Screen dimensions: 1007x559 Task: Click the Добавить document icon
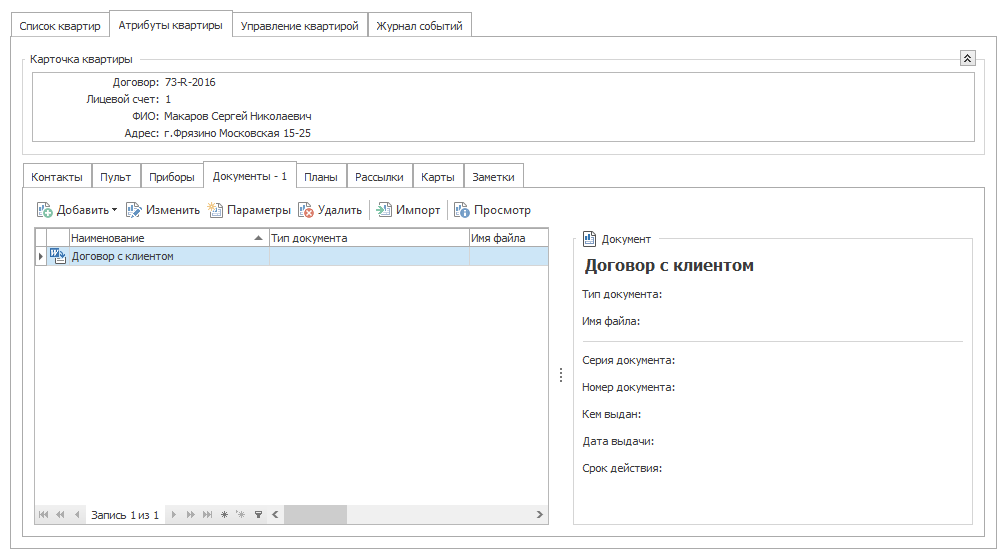tap(44, 210)
